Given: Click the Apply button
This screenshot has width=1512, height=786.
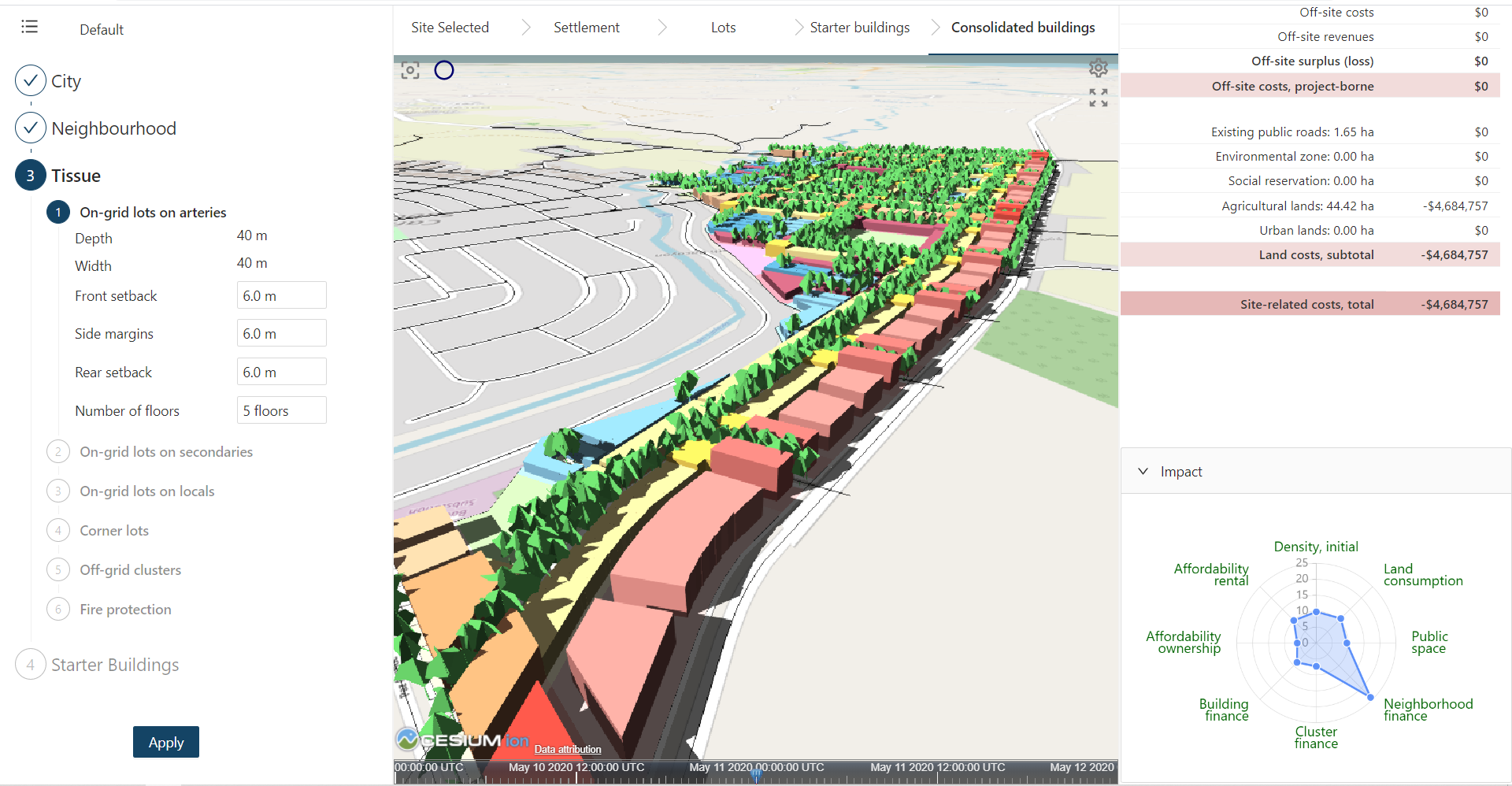Looking at the screenshot, I should click(166, 742).
